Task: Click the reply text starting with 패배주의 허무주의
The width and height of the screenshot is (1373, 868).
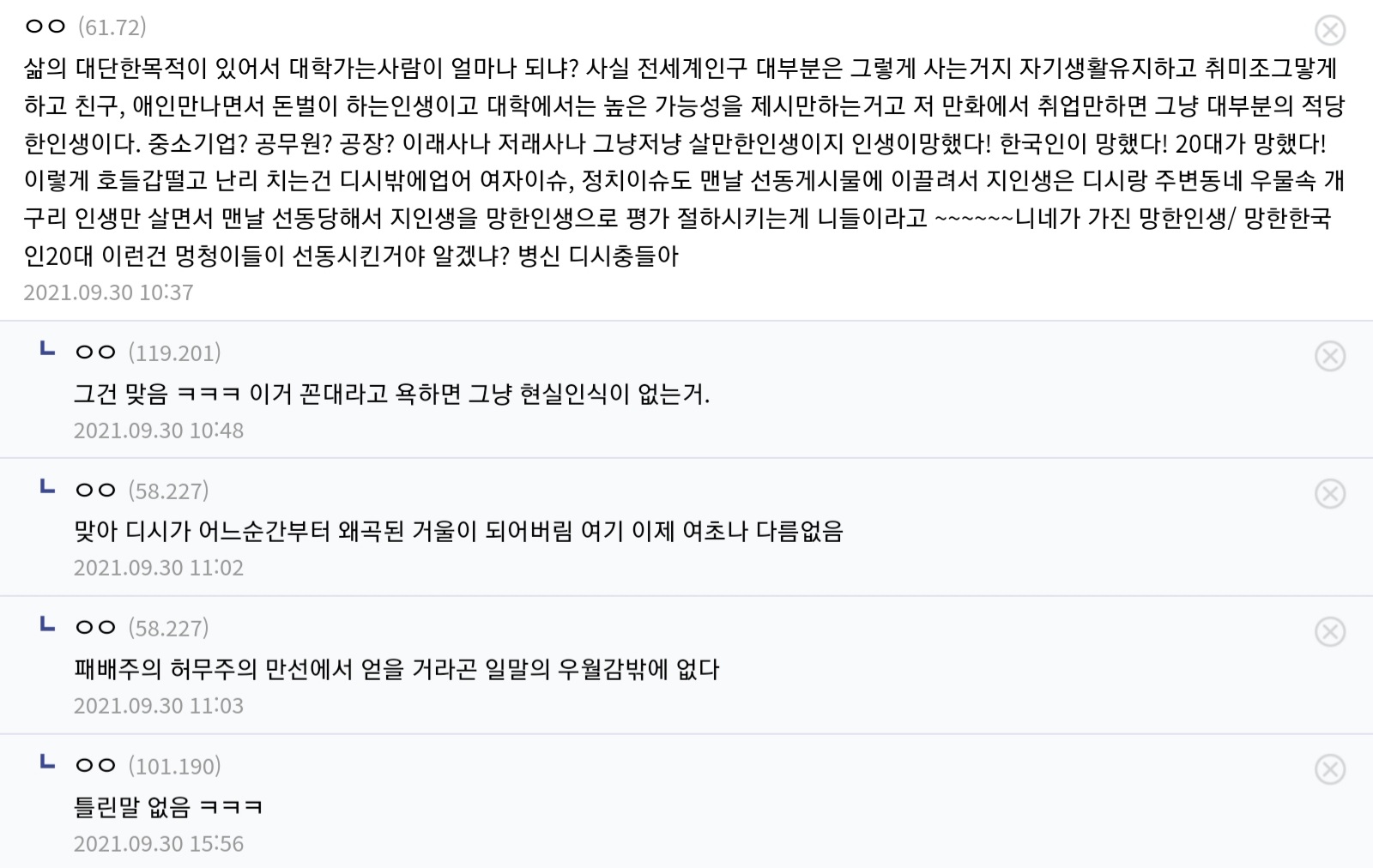Action: [396, 669]
